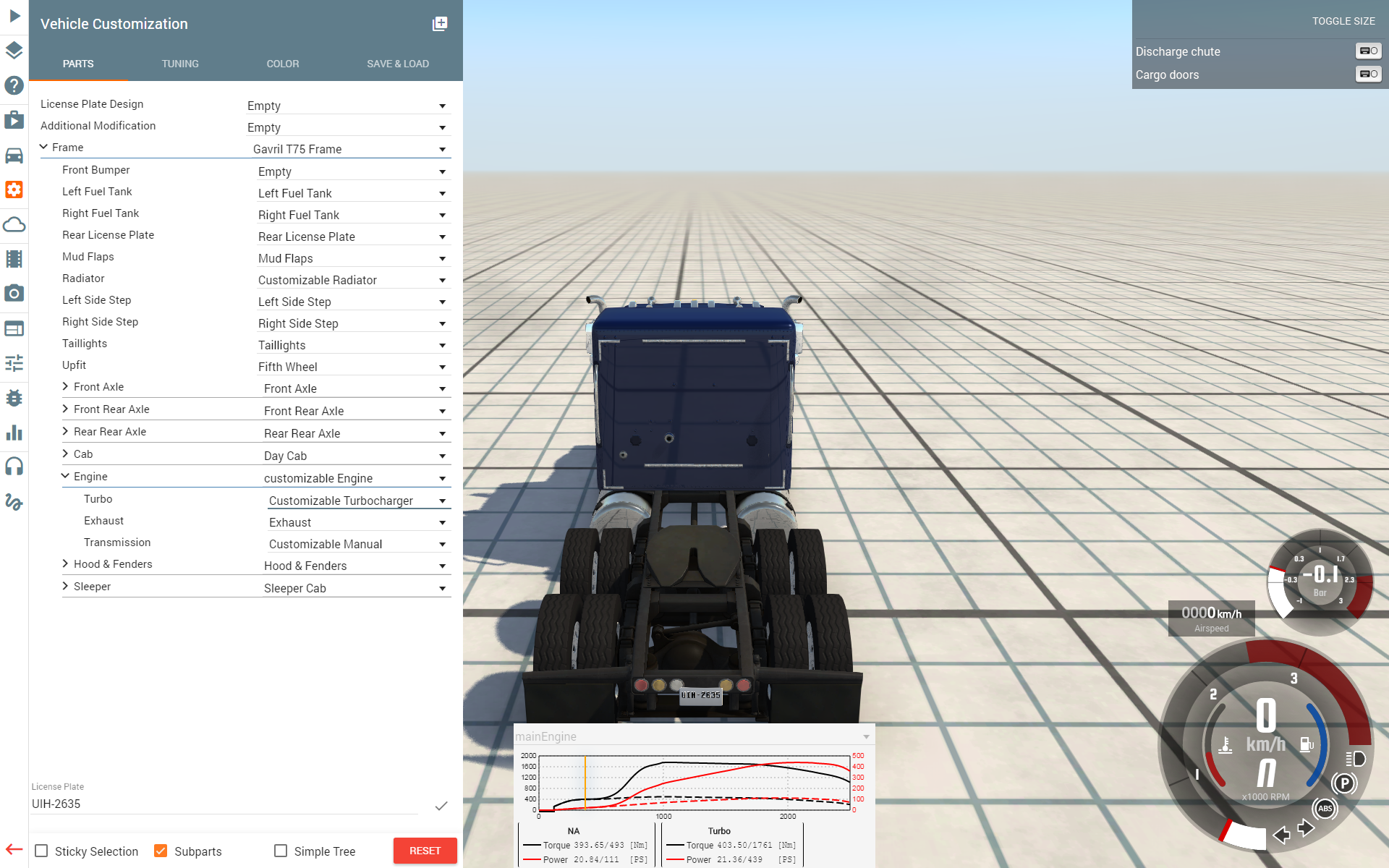
Task: Click the Airspeed readout widget
Action: [x=1211, y=618]
